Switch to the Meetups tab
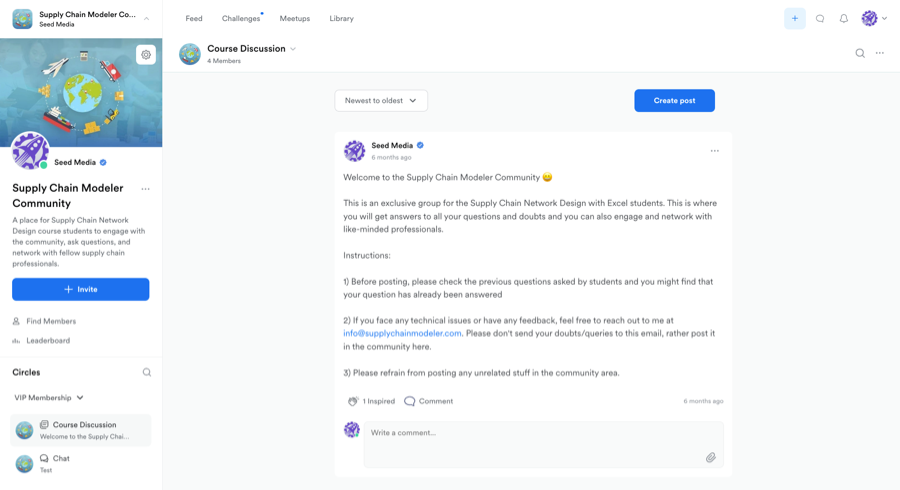Viewport: 900px width, 490px height. click(294, 18)
